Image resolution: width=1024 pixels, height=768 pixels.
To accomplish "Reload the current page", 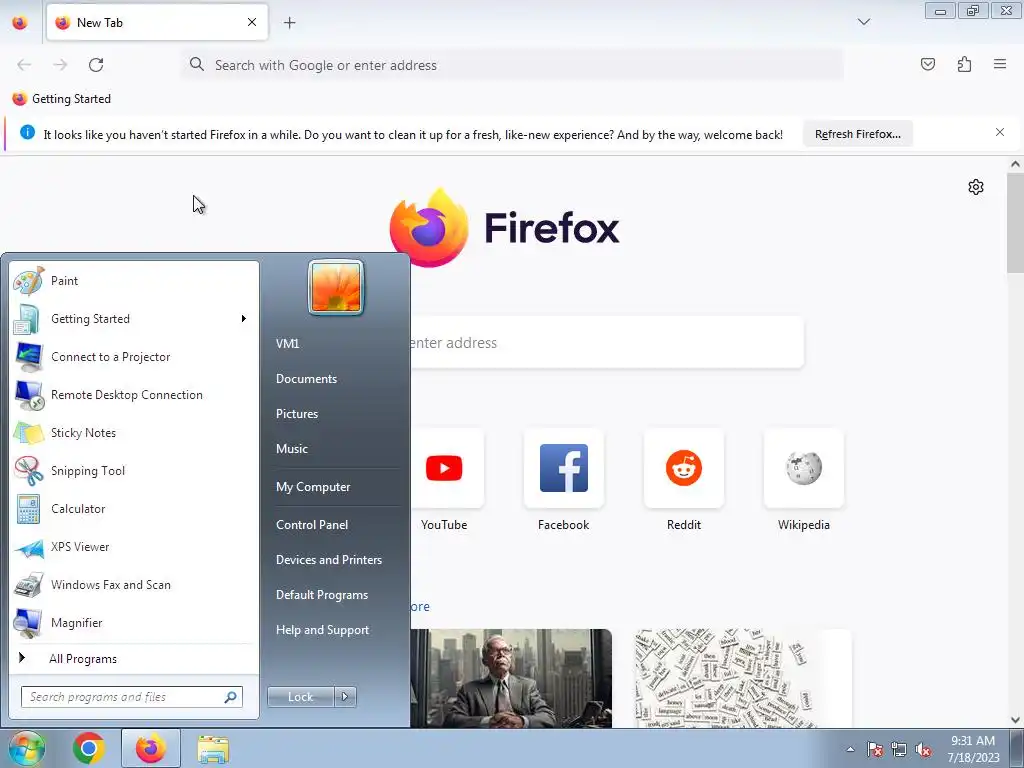I will (96, 65).
